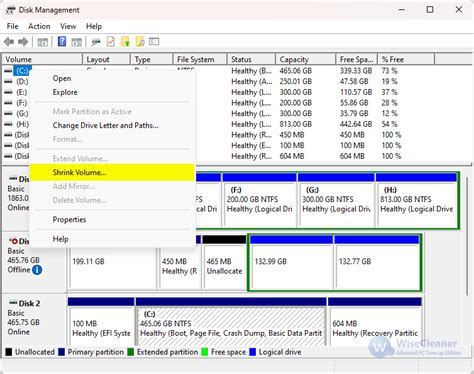Select Shrink Volume in context menu
This screenshot has width=474, height=374.
pos(112,172)
